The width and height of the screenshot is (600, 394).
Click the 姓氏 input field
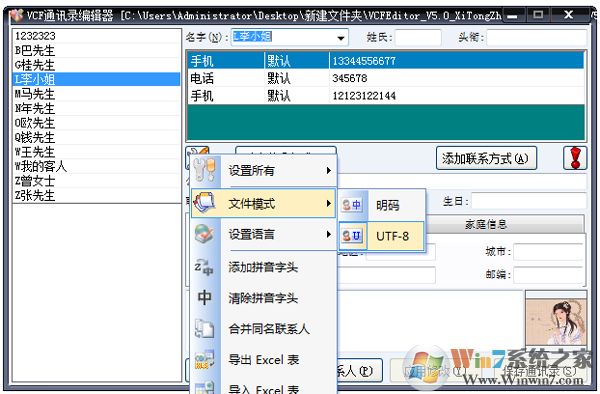418,37
